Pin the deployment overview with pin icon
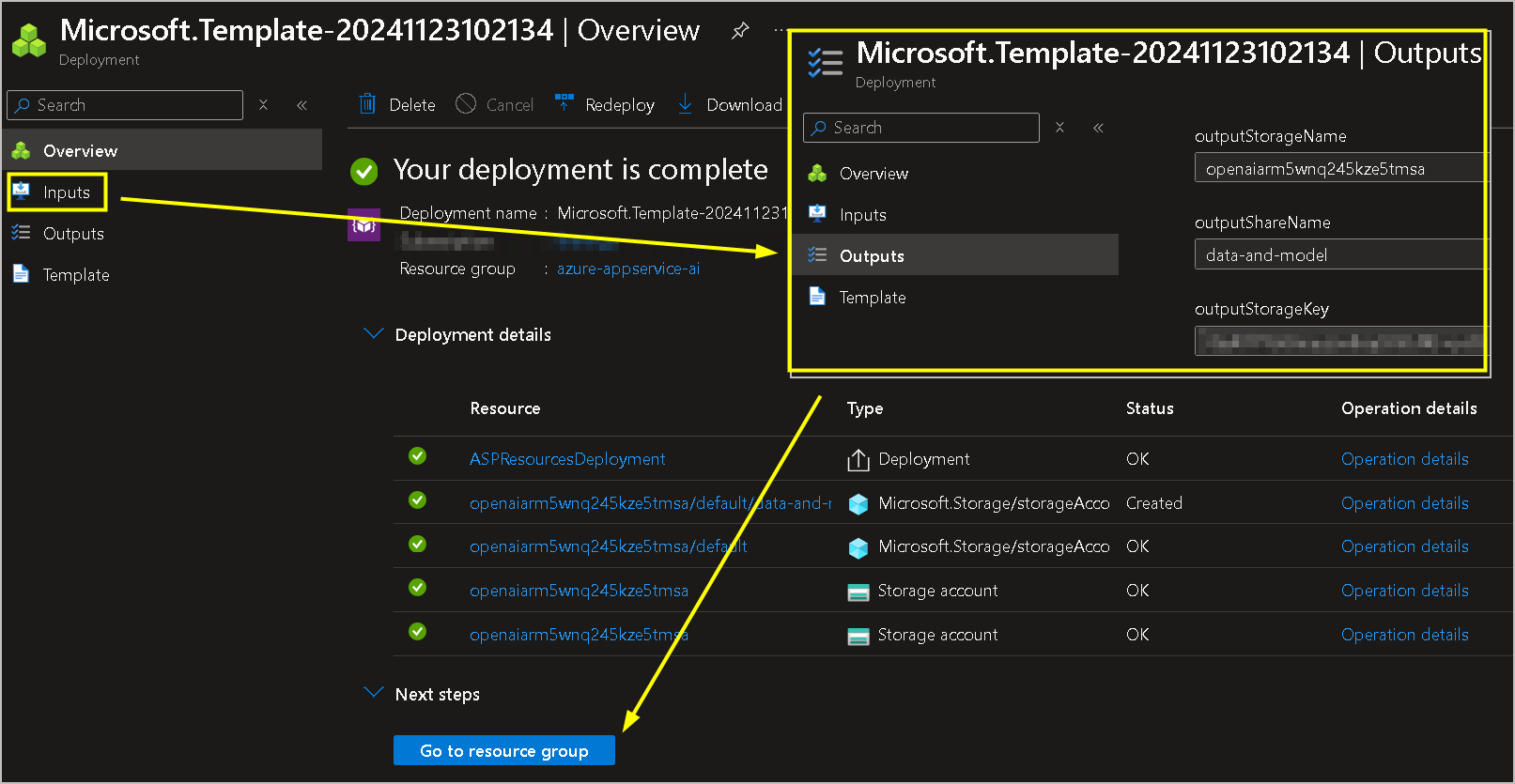 click(740, 30)
